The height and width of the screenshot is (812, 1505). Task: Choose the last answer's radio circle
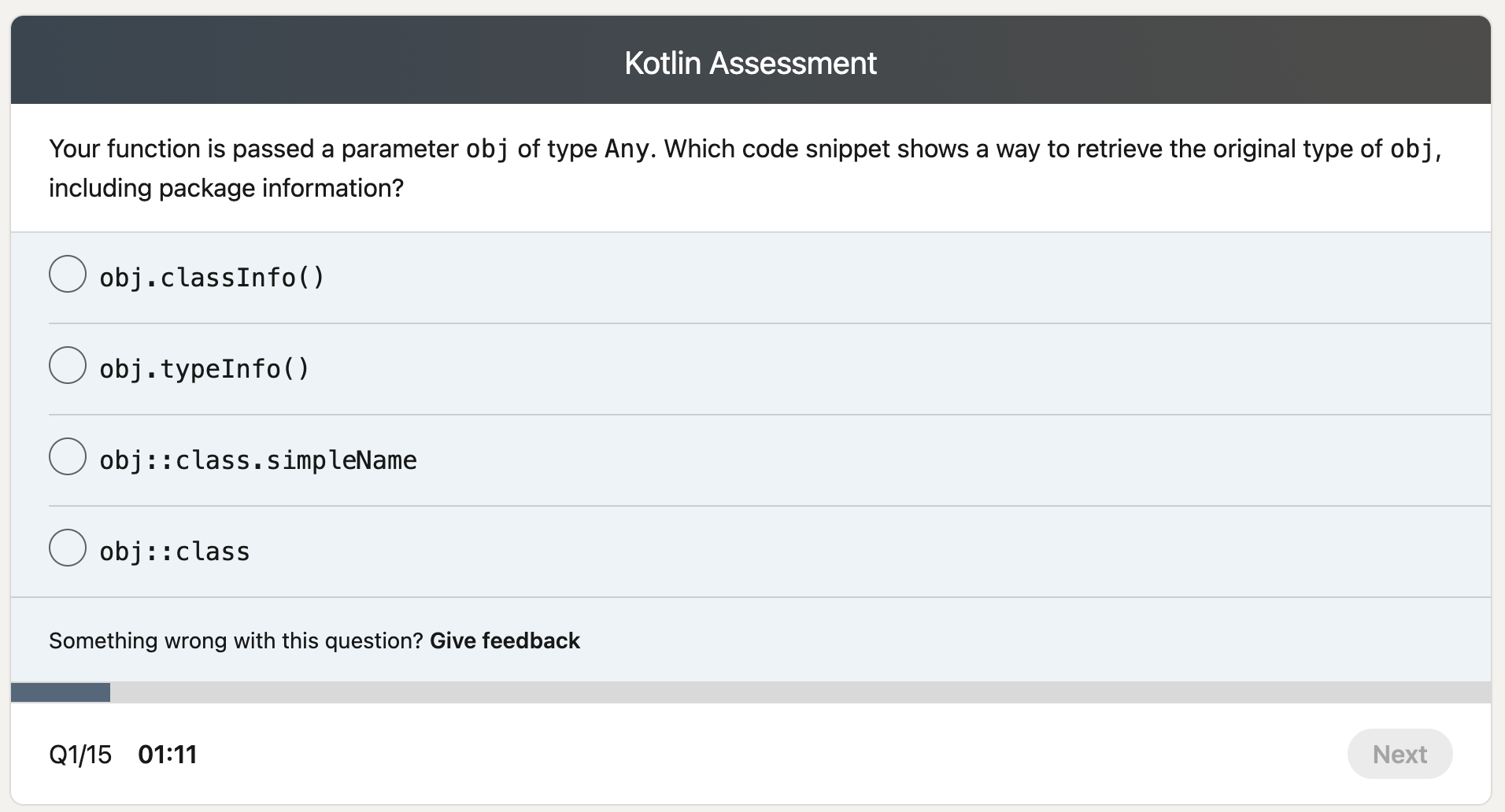(x=68, y=548)
